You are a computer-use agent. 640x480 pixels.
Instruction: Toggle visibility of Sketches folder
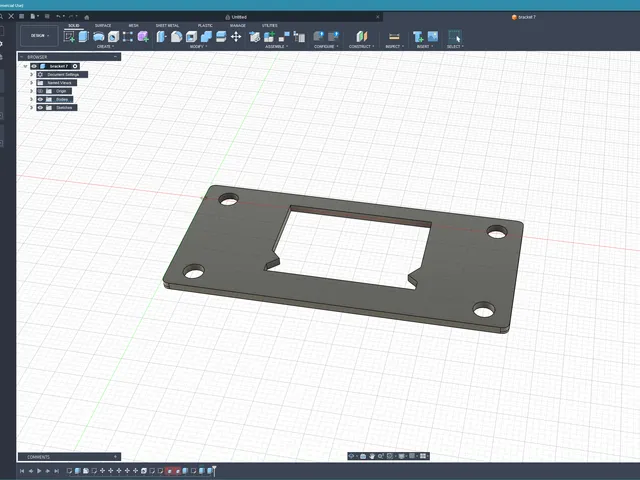coord(40,108)
